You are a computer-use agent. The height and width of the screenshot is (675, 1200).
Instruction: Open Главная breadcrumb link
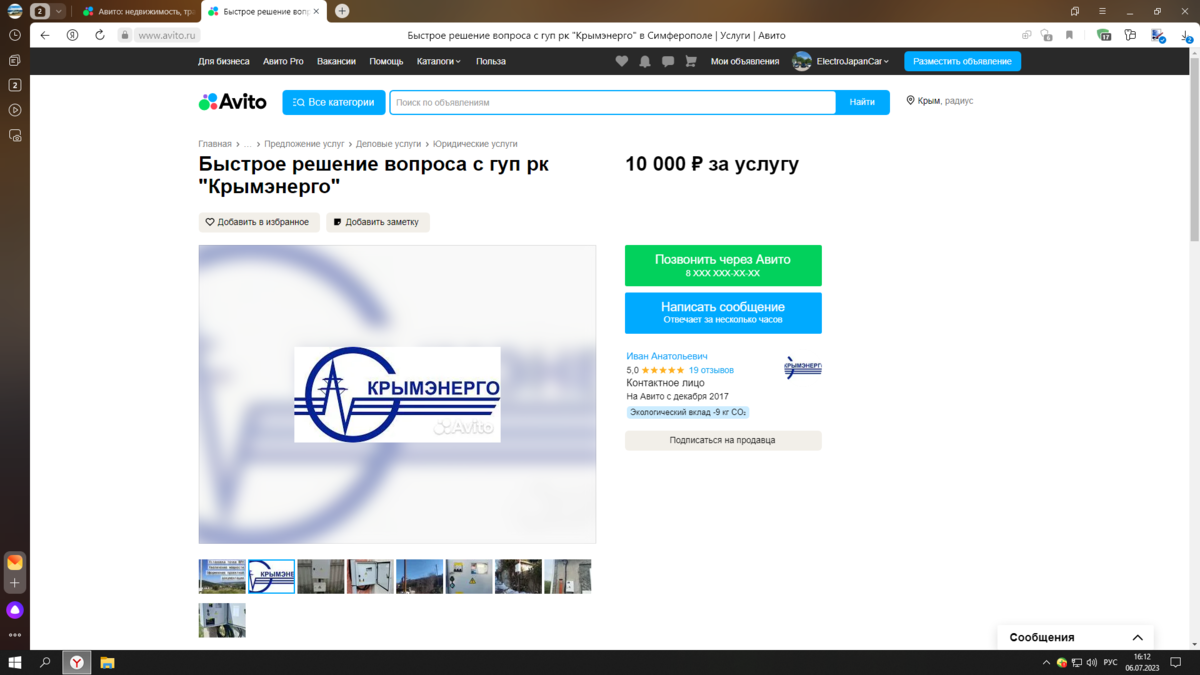215,144
